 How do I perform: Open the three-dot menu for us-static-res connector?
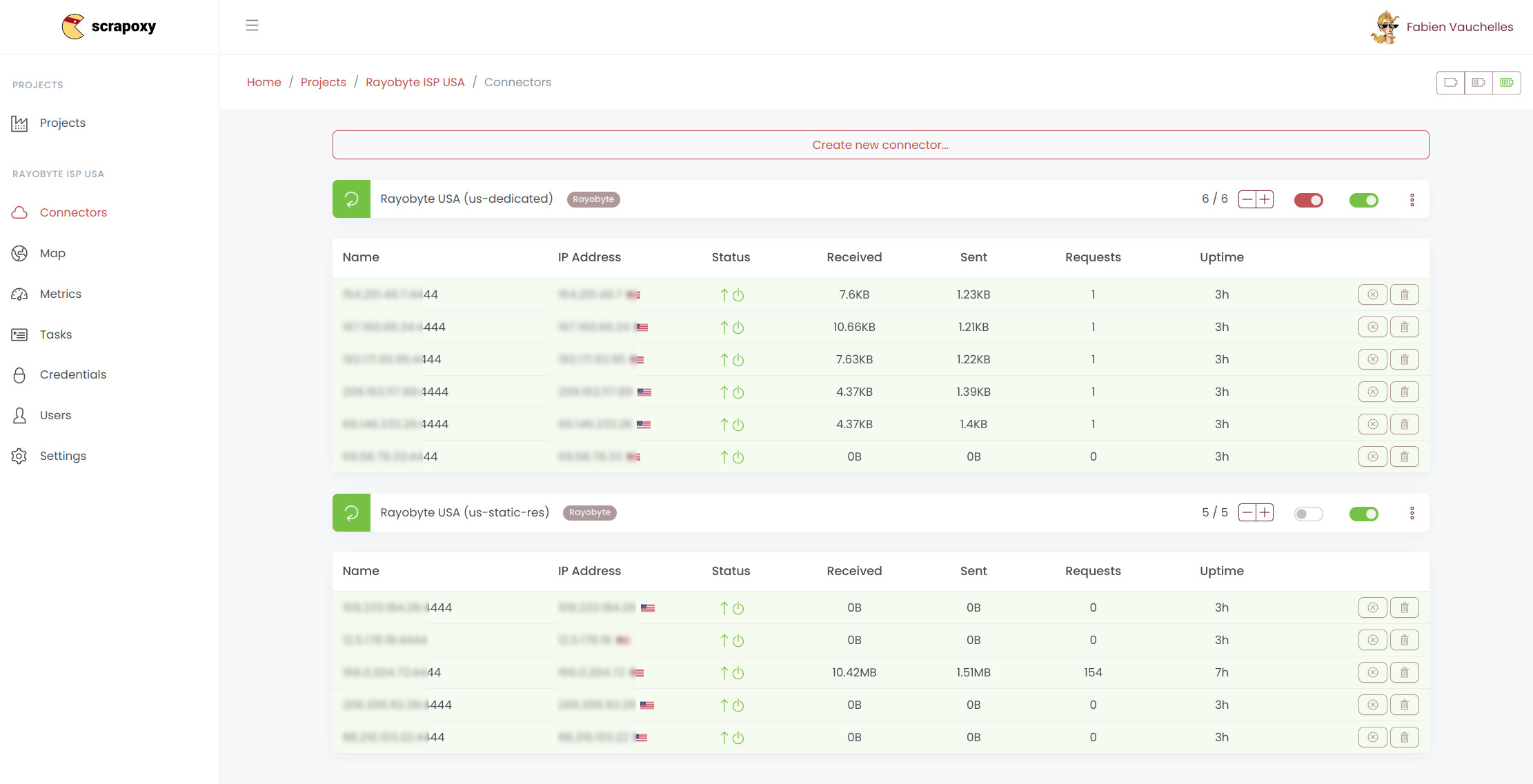tap(1412, 513)
